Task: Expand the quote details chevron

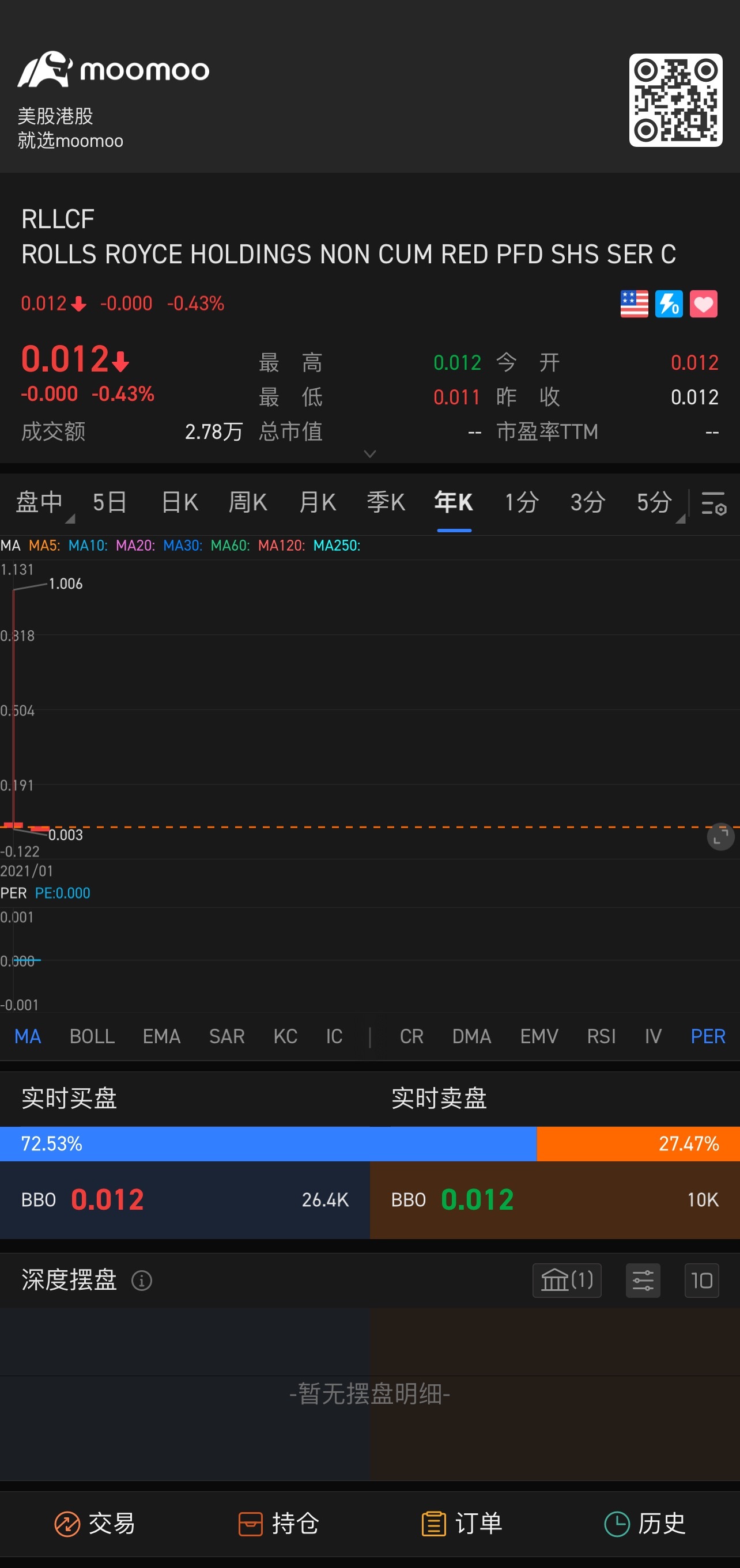Action: point(369,453)
